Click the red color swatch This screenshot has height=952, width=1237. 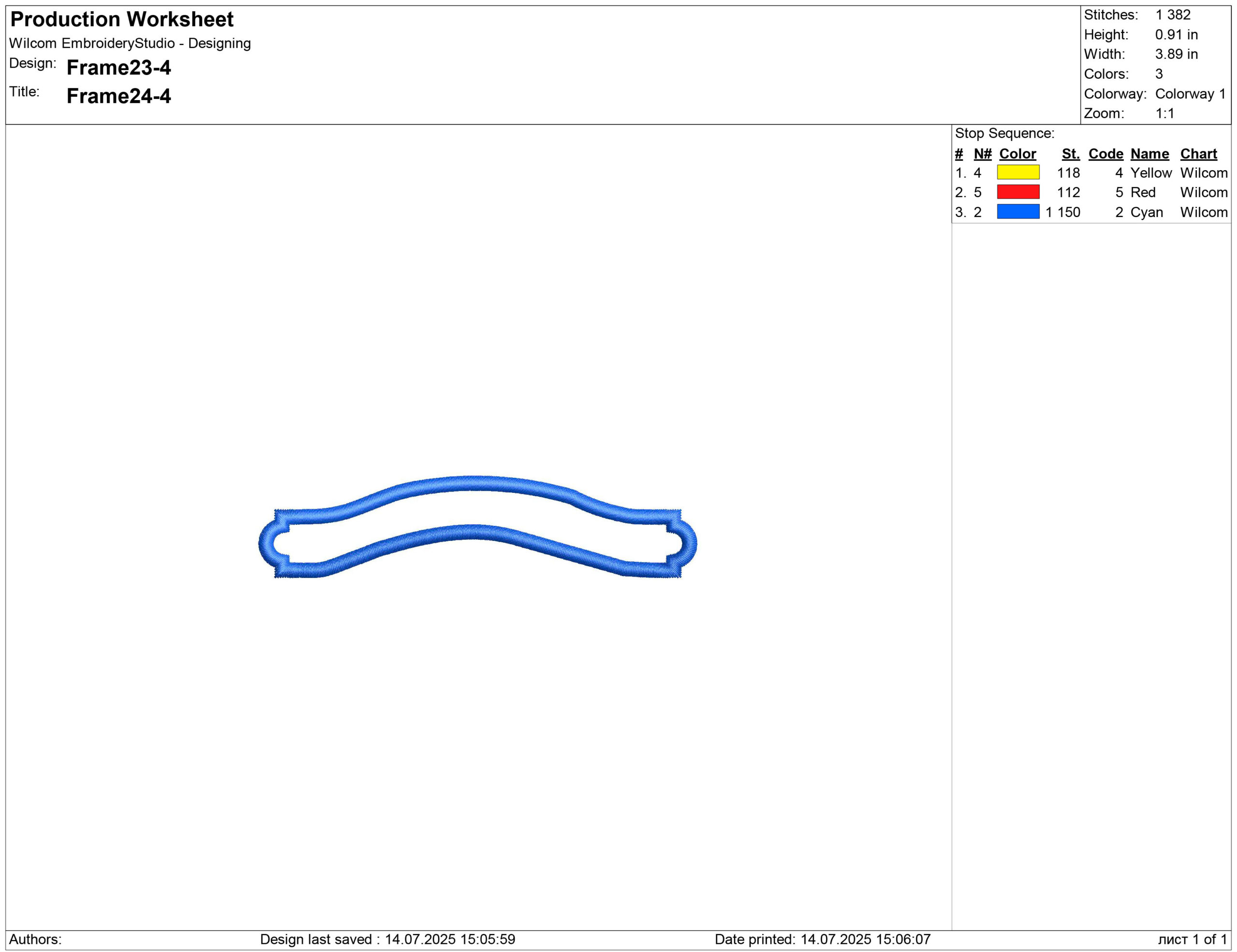pyautogui.click(x=1018, y=192)
